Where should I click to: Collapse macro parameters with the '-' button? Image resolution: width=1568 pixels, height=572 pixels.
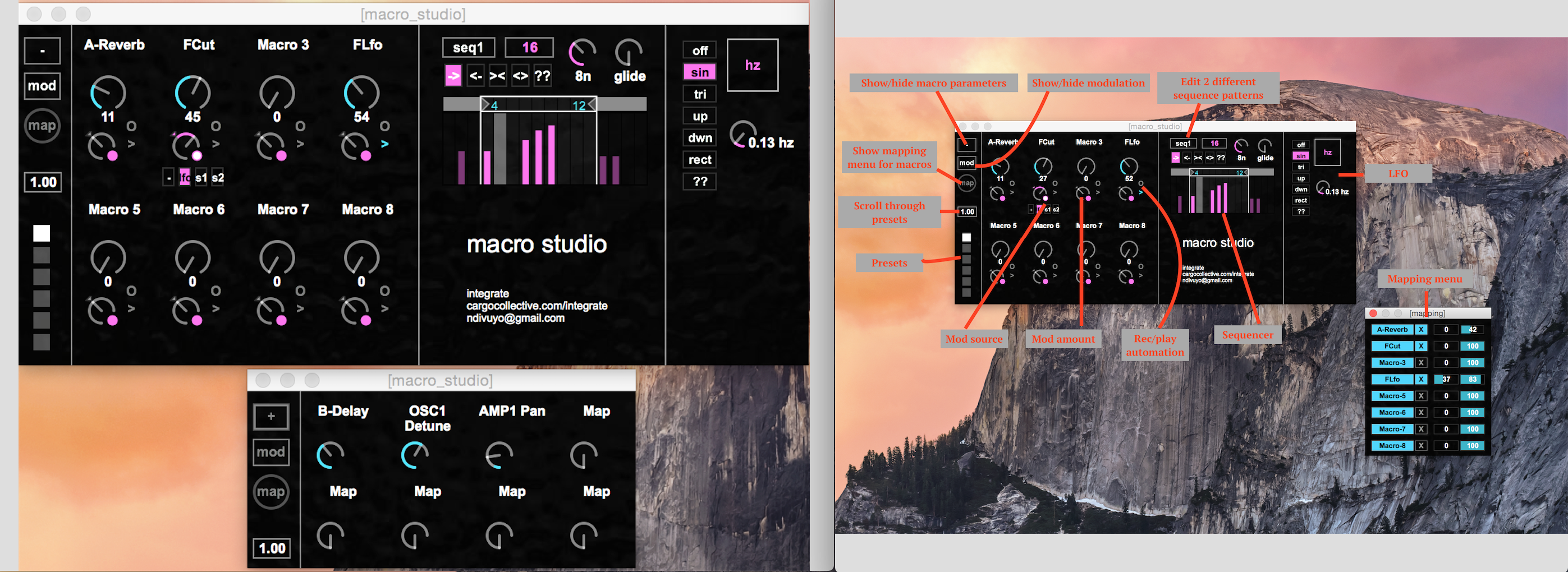[x=42, y=50]
